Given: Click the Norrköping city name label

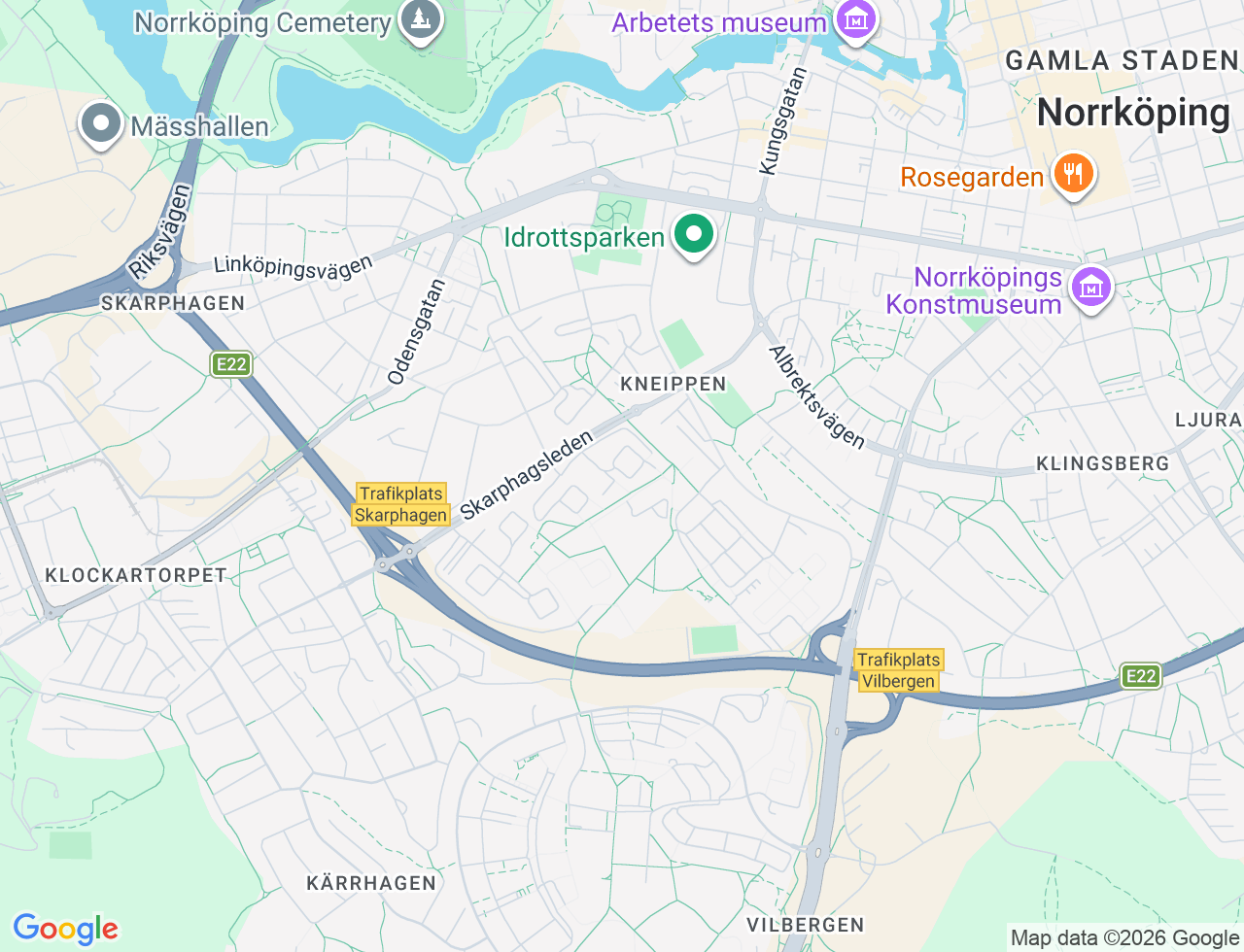Looking at the screenshot, I should click(x=1133, y=113).
